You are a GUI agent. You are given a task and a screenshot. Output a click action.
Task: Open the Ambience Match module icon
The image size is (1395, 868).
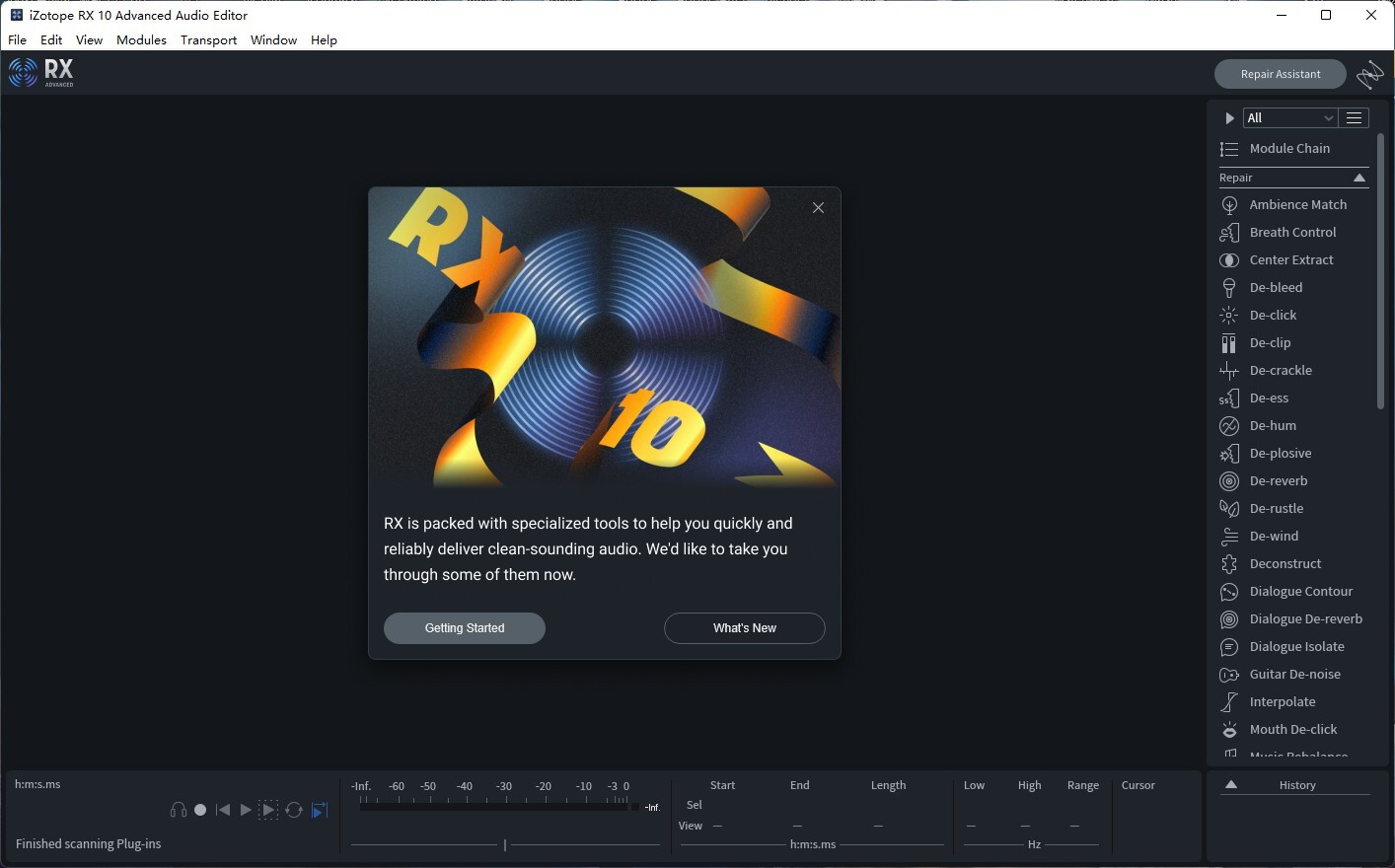(x=1229, y=205)
